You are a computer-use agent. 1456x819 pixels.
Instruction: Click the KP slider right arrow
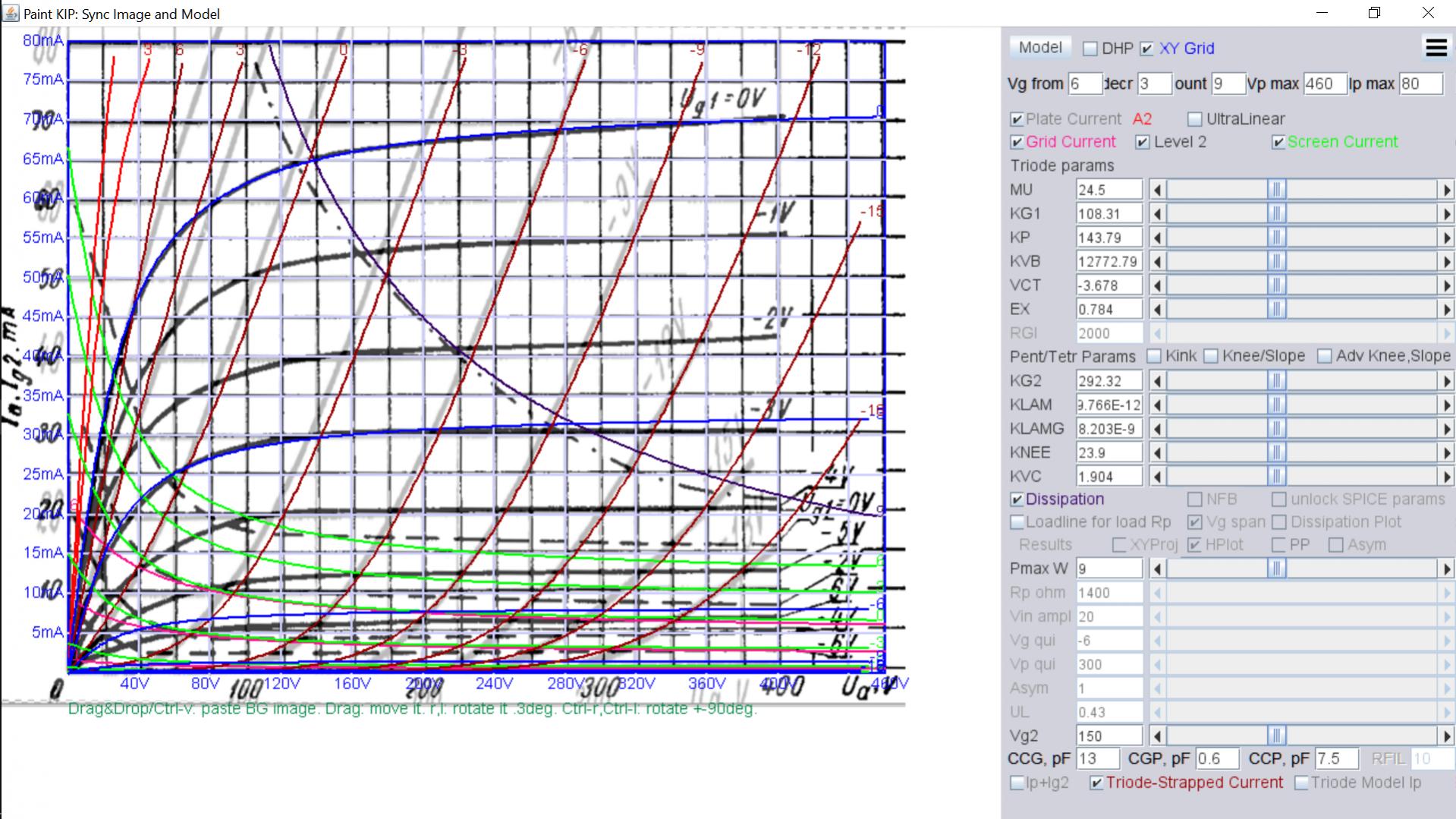coord(1446,238)
